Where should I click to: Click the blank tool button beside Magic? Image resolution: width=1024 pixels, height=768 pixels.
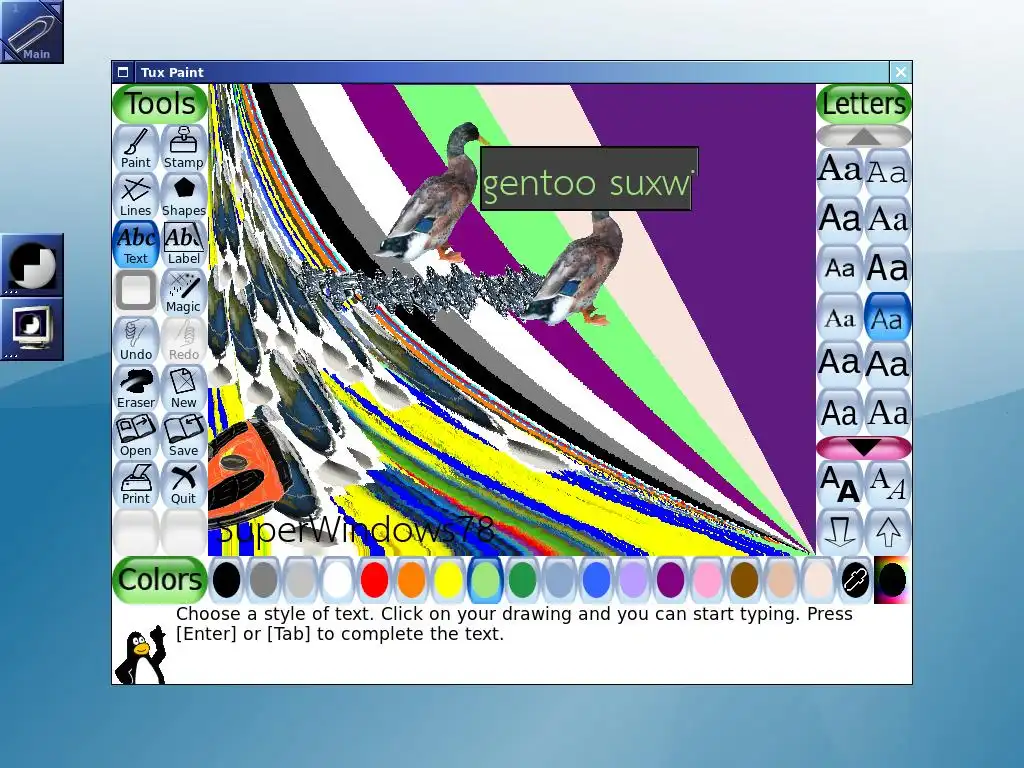tap(136, 292)
